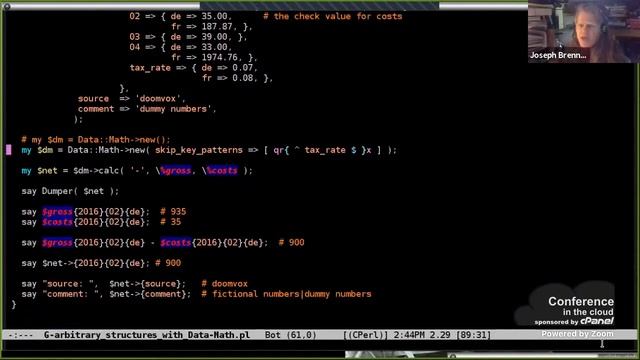Click the 'tax_rate' hash key
Screen dimensions: 640x360
(150, 68)
